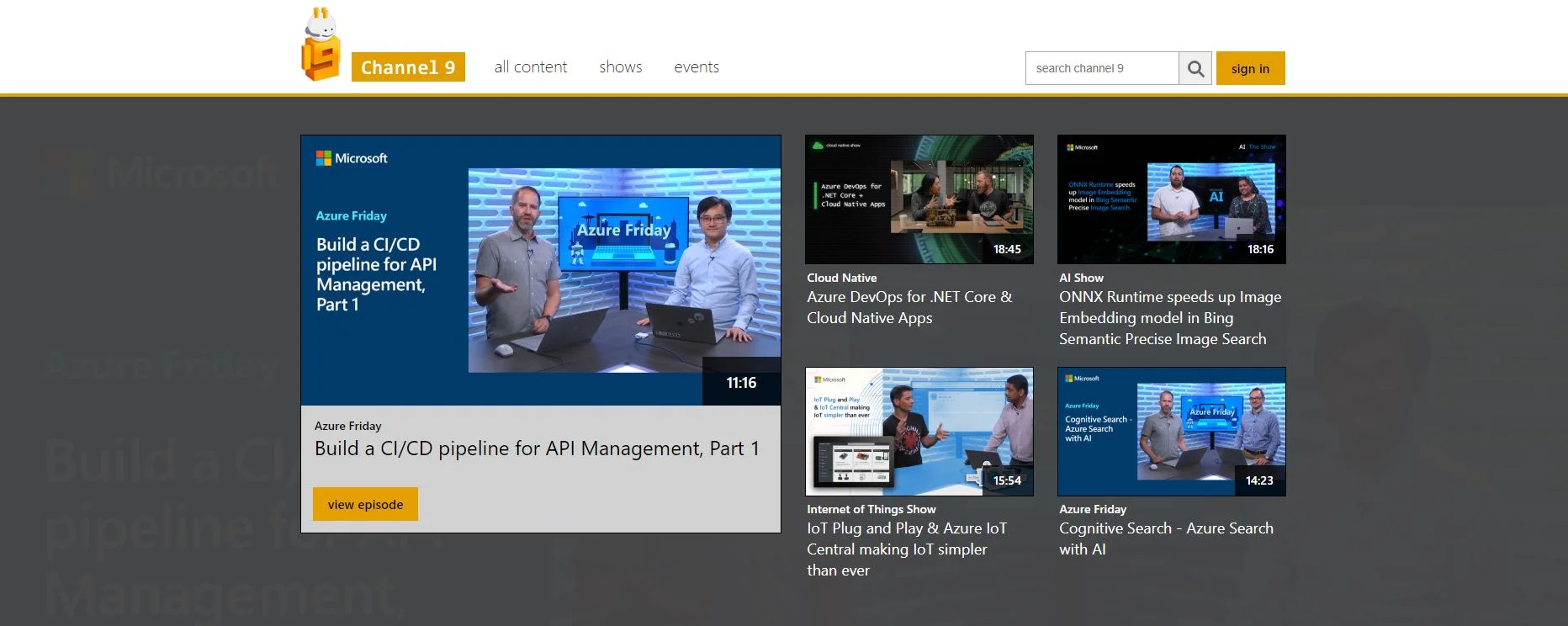1568x626 pixels.
Task: Click the Channel 9 mascot logo
Action: (x=320, y=45)
